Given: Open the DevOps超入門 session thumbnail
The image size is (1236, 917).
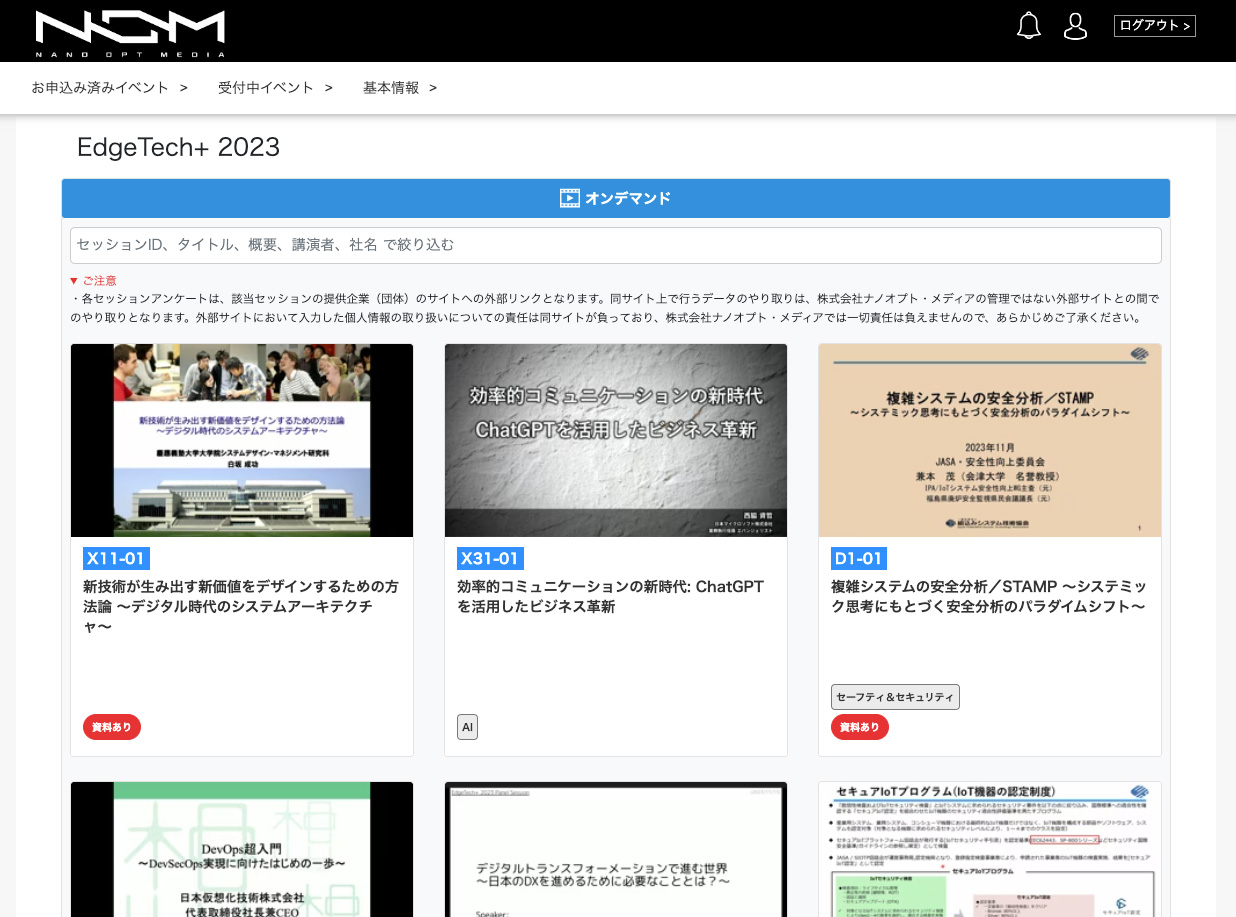Looking at the screenshot, I should [x=242, y=850].
